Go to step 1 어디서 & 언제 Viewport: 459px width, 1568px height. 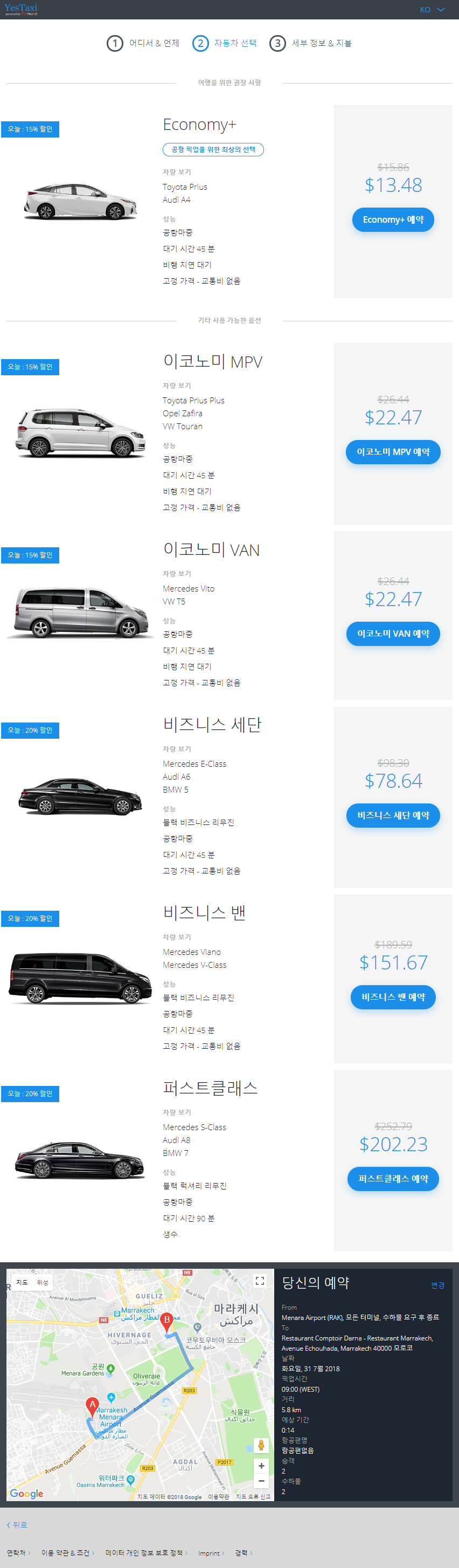click(x=143, y=43)
